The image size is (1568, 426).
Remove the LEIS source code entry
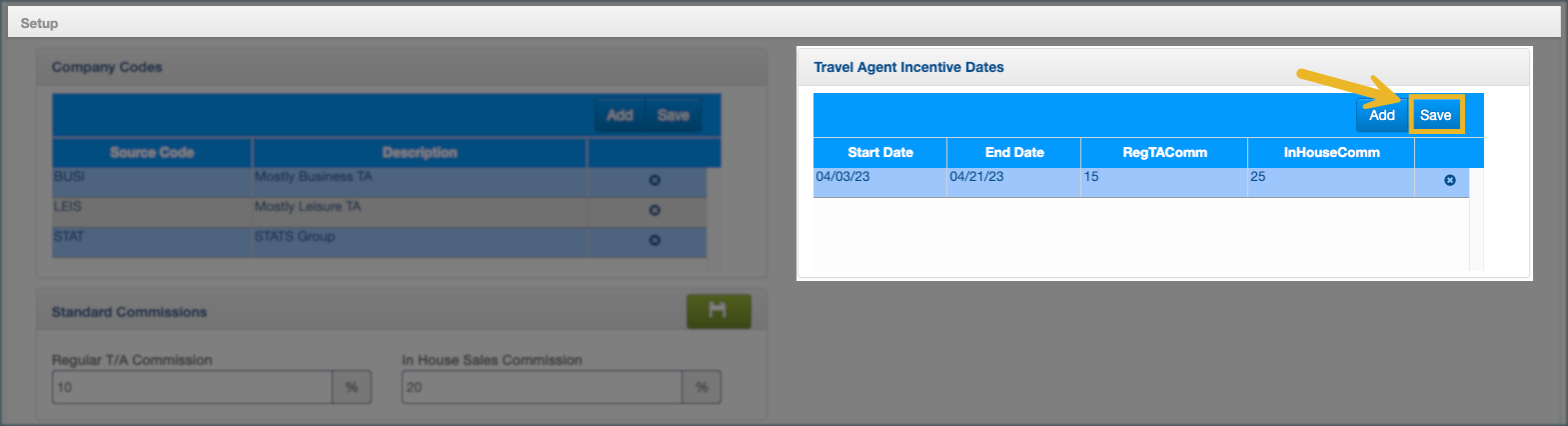[655, 211]
